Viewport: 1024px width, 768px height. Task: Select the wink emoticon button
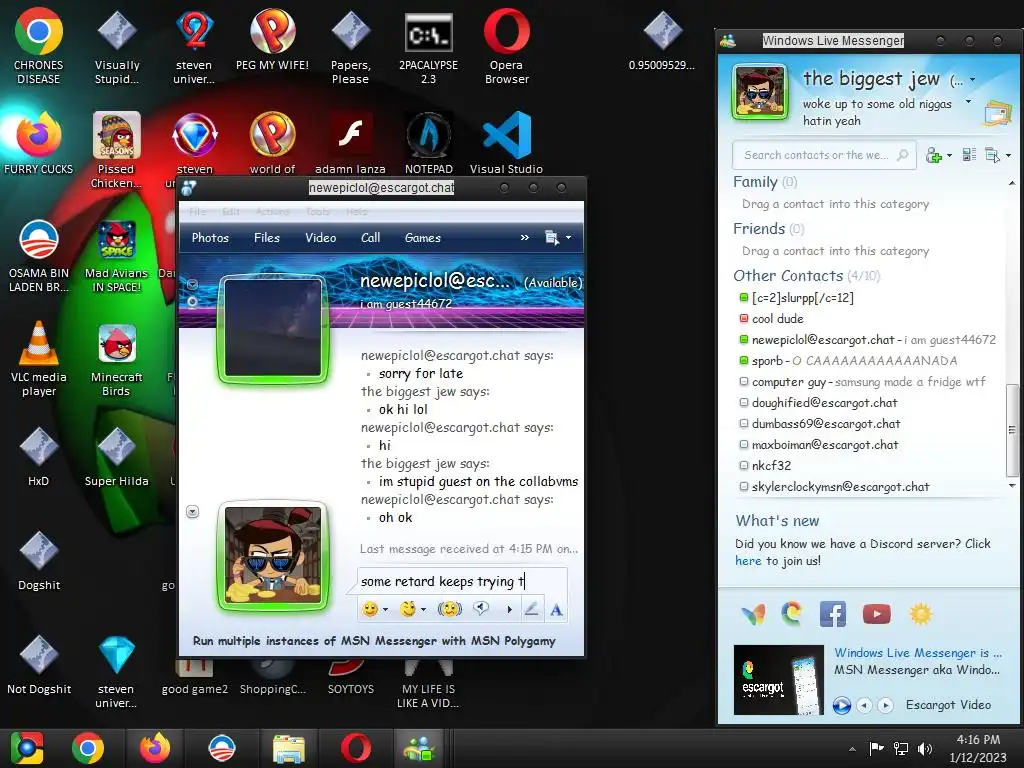[408, 609]
